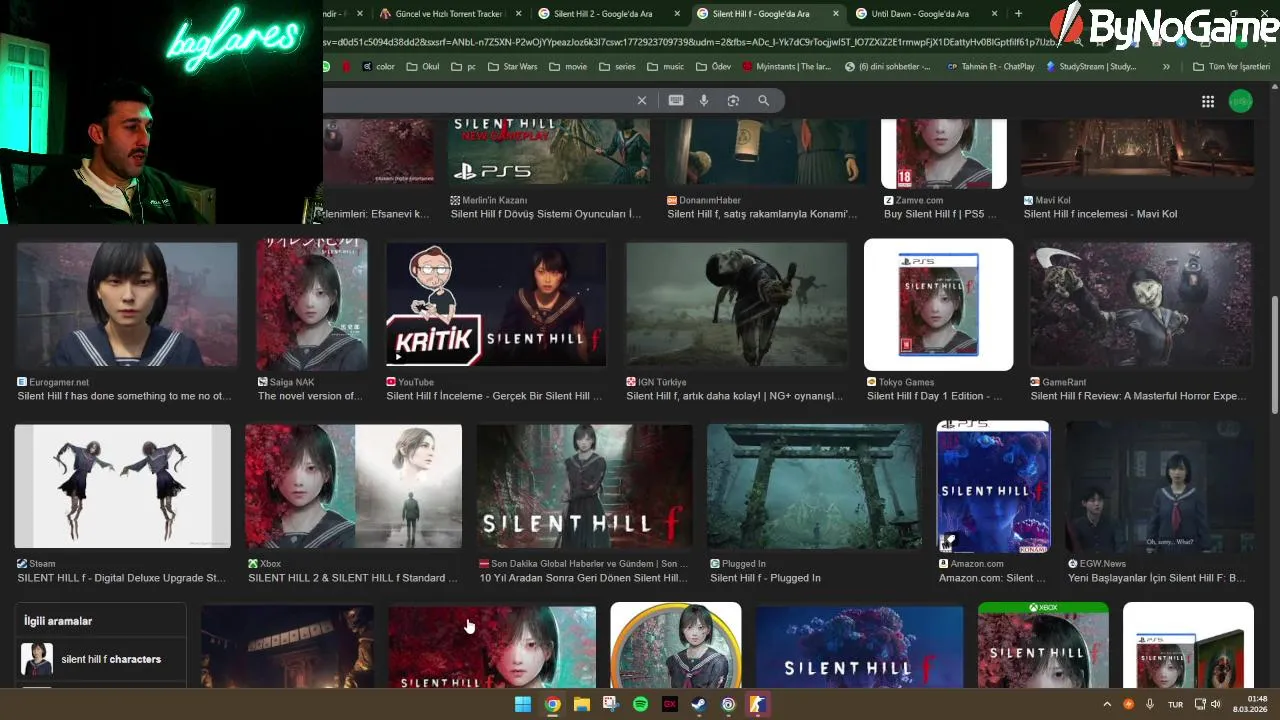Open the Okul bookmarks folder
1280x720 pixels.
point(423,67)
